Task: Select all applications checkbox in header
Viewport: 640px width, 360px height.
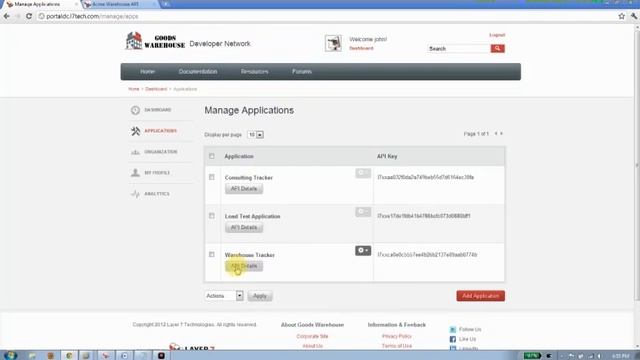Action: point(211,156)
